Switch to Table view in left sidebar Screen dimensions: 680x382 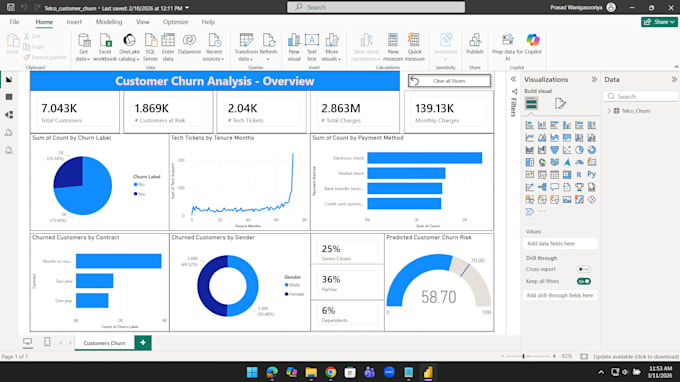[9, 97]
